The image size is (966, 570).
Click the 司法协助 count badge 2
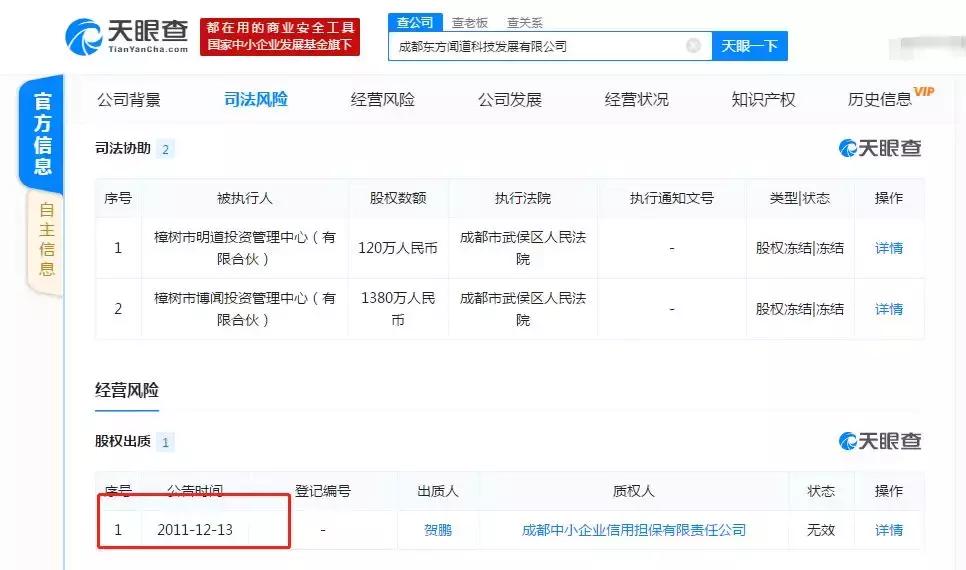(x=165, y=149)
